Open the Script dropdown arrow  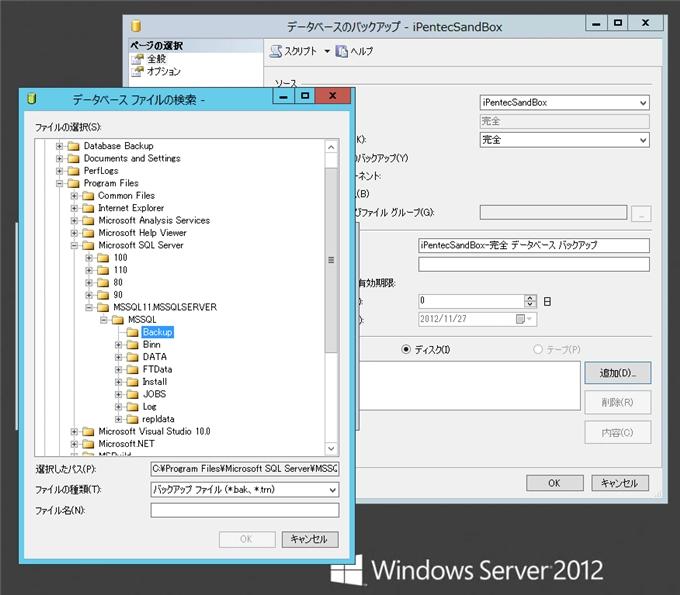tap(327, 51)
